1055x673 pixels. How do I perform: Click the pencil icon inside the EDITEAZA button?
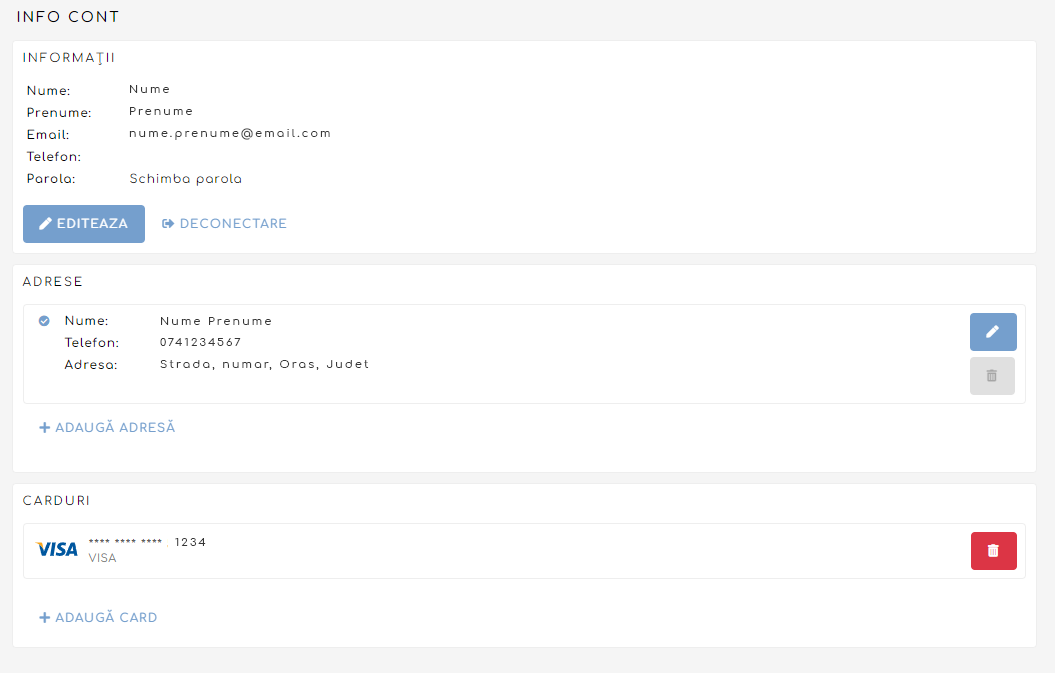pos(45,224)
